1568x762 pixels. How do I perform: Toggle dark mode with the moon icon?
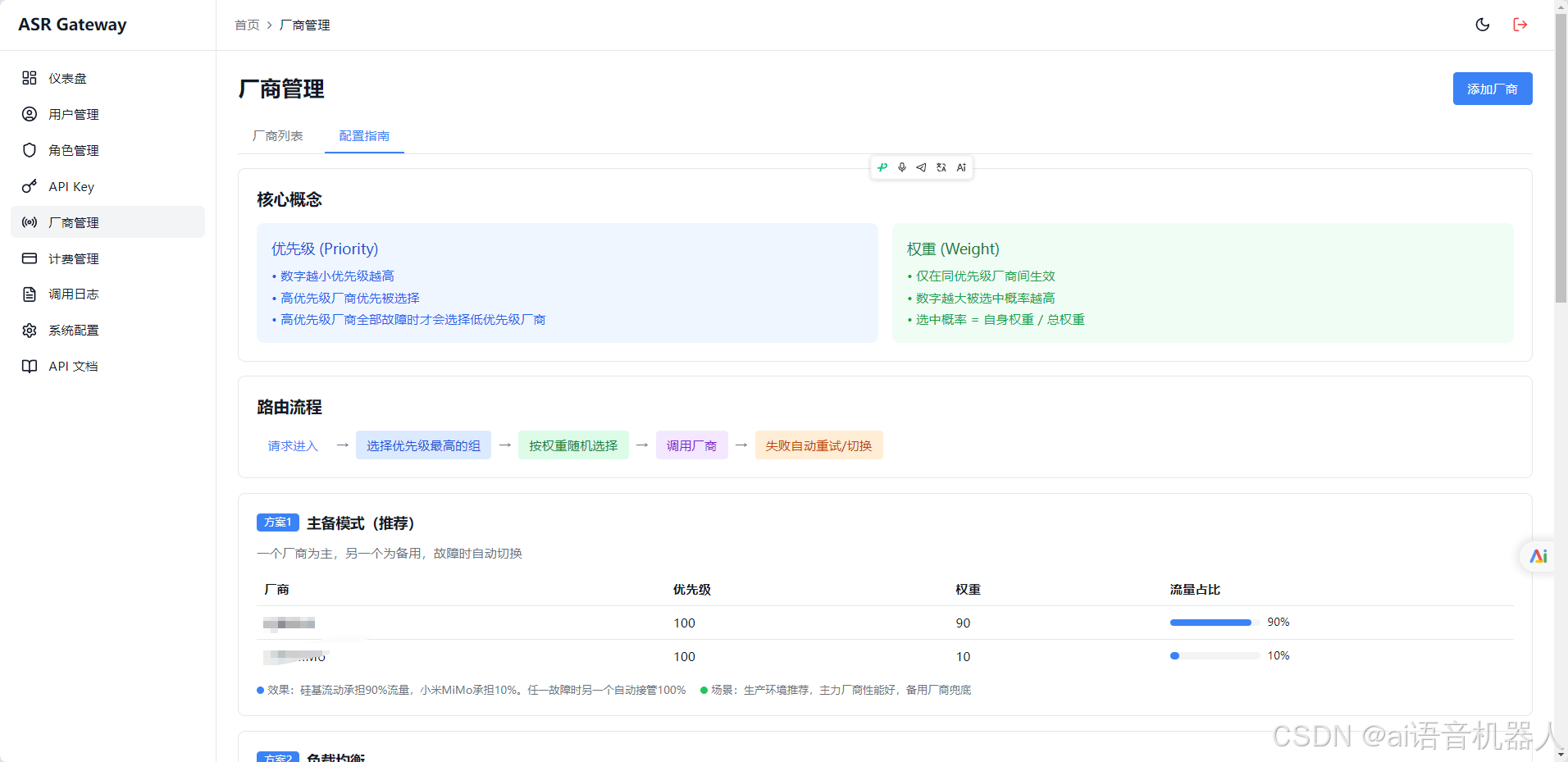point(1483,25)
